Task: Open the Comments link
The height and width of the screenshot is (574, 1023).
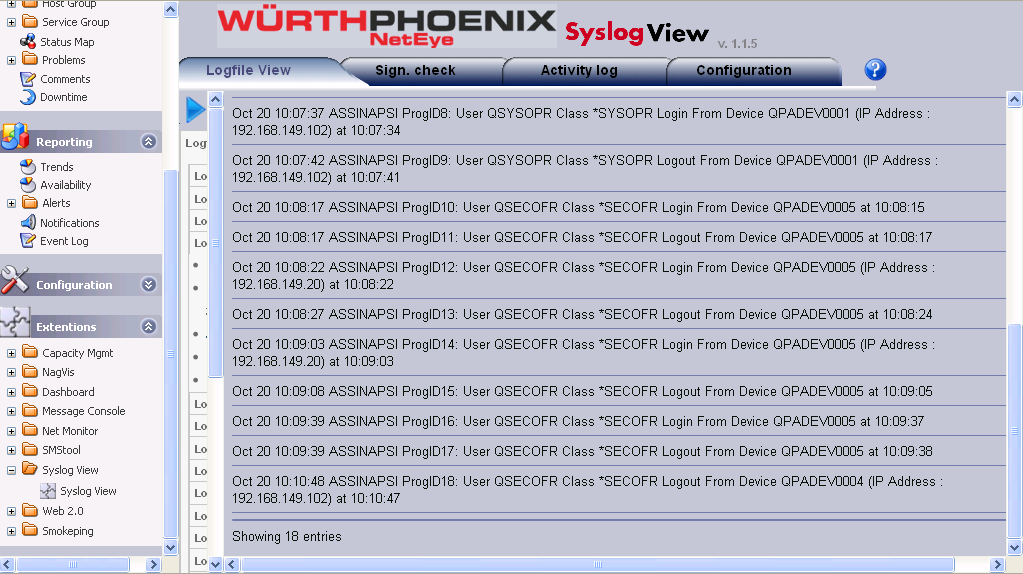Action: coord(65,79)
